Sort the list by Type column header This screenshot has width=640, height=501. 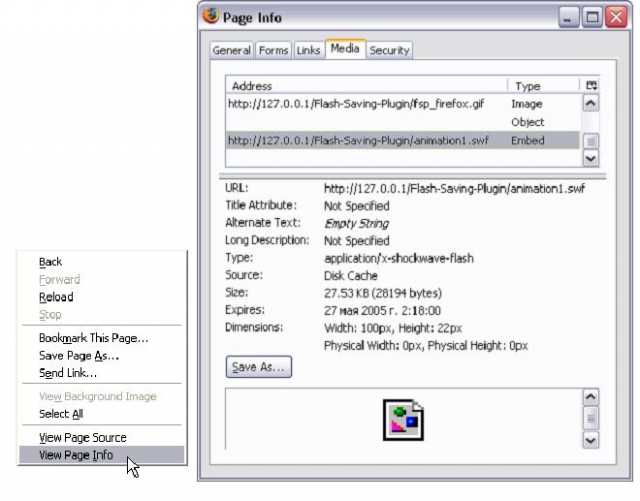[542, 86]
